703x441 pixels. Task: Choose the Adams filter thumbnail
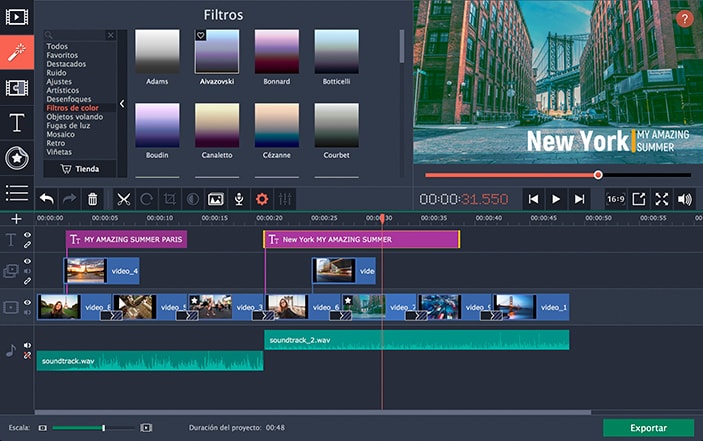[157, 52]
